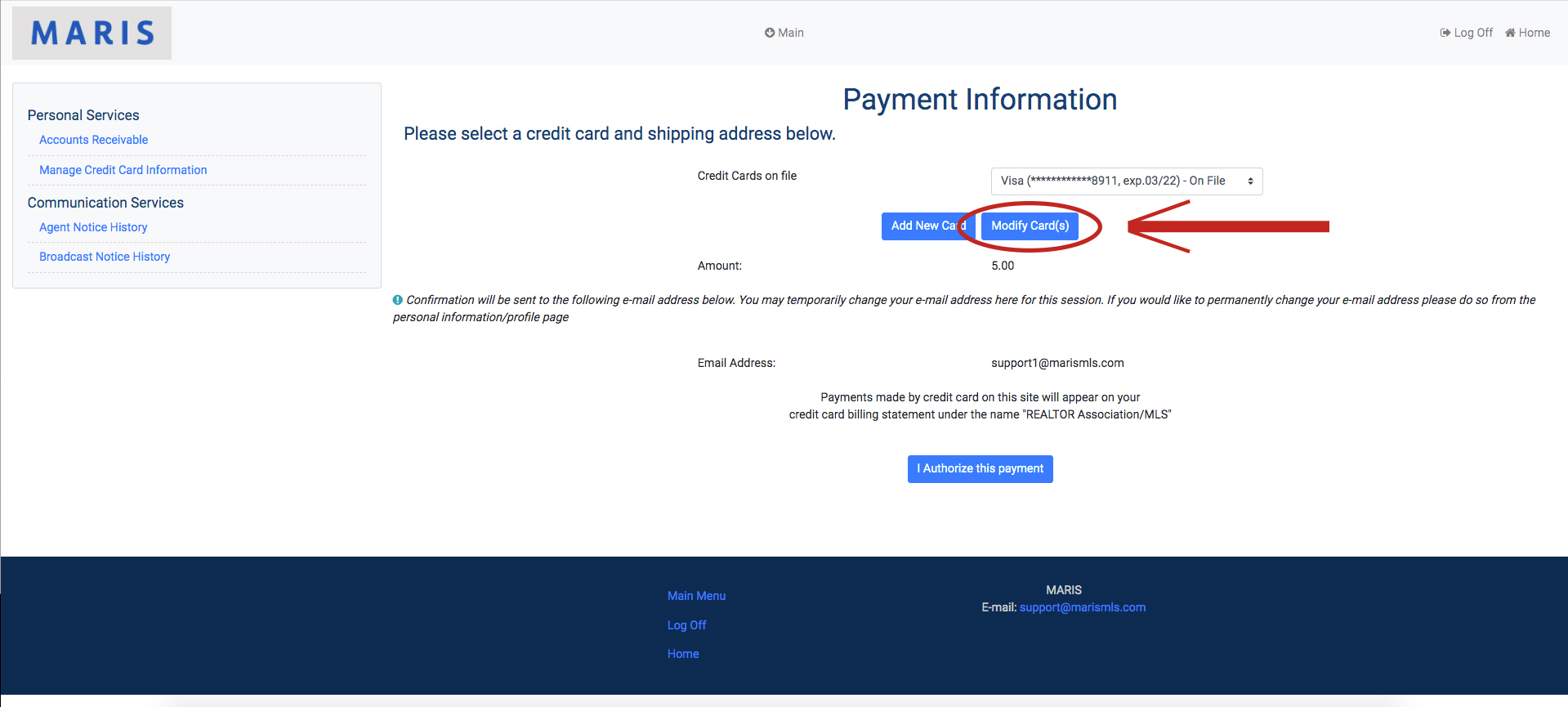Click the Payment Information heading

[980, 100]
